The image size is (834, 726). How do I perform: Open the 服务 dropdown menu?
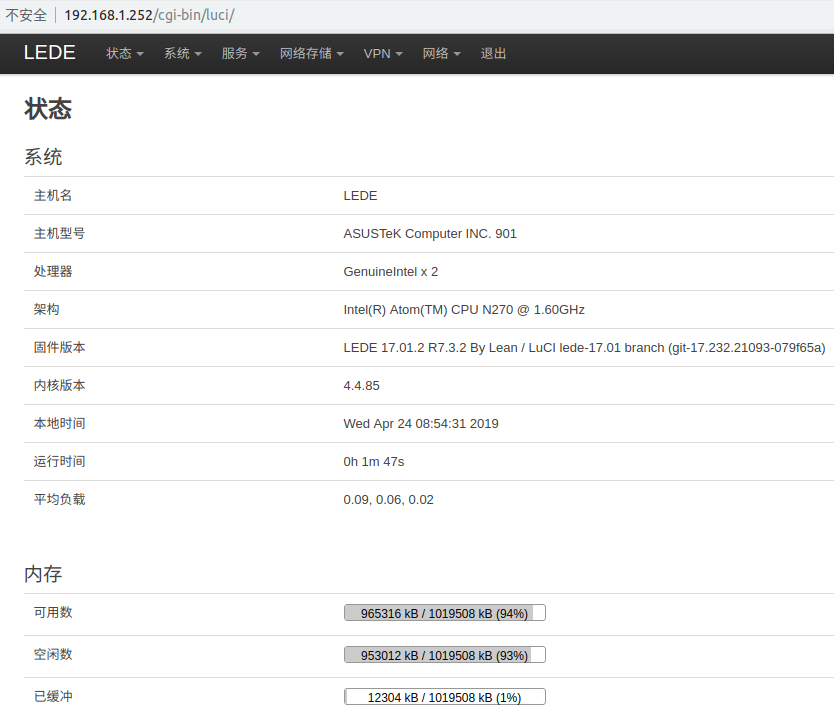point(240,53)
